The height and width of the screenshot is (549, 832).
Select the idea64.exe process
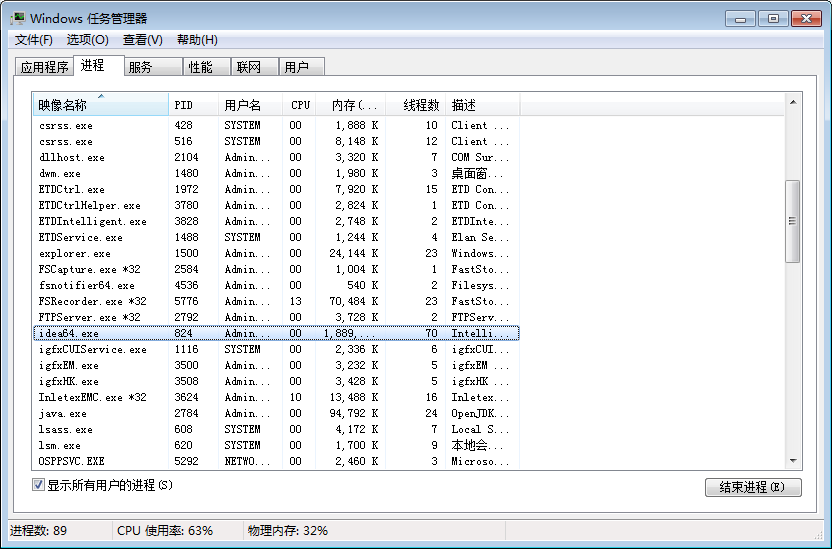coord(276,333)
